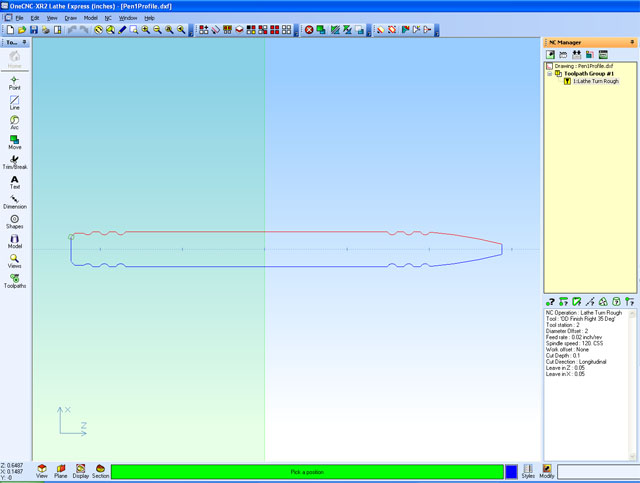This screenshot has height=483, width=640.
Task: Open the NC menu
Action: point(108,18)
